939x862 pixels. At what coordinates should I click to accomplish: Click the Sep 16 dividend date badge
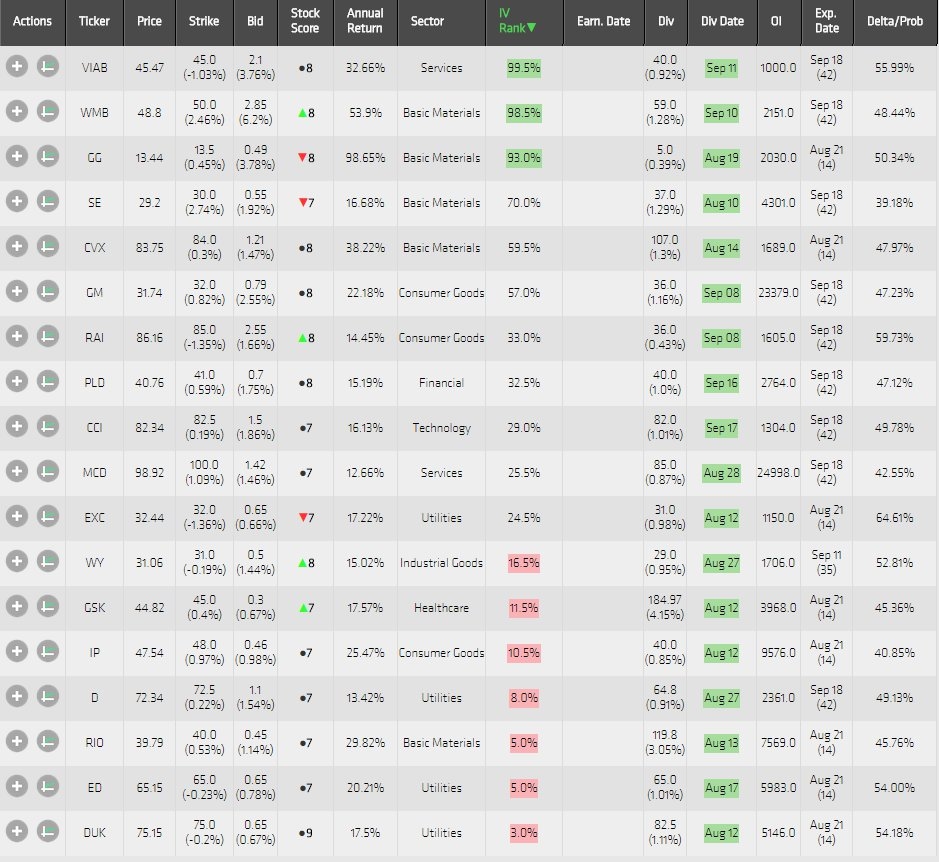(721, 383)
